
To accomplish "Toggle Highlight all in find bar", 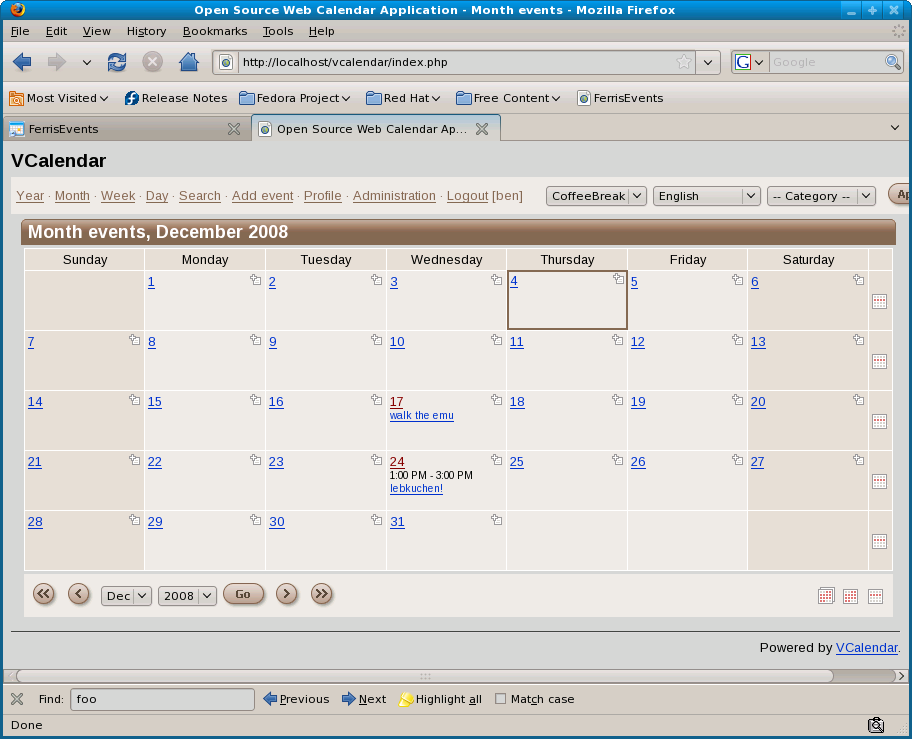I will coord(440,699).
